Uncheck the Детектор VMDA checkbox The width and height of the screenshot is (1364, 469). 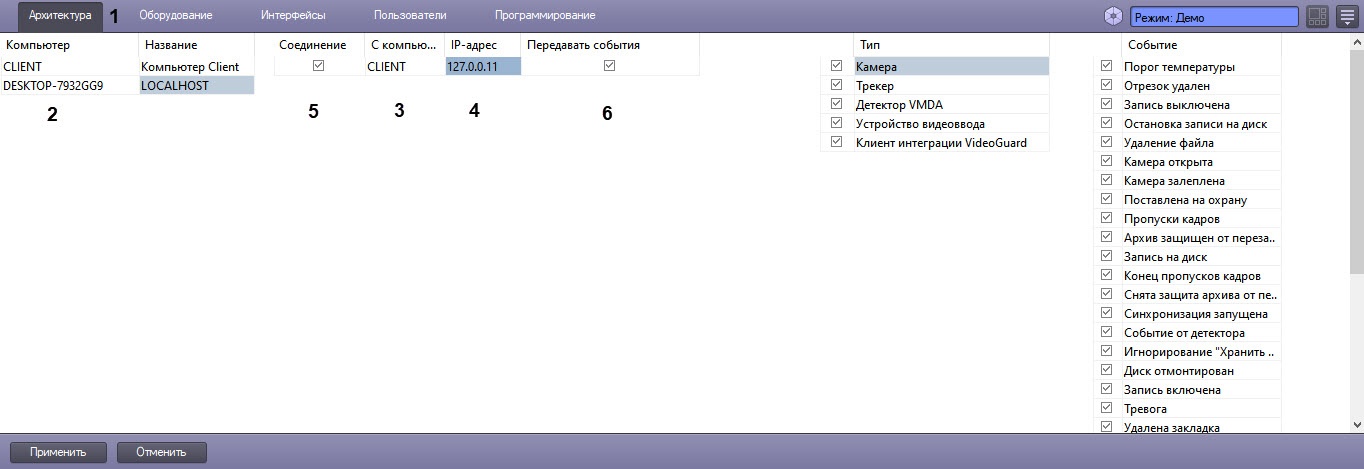(836, 104)
